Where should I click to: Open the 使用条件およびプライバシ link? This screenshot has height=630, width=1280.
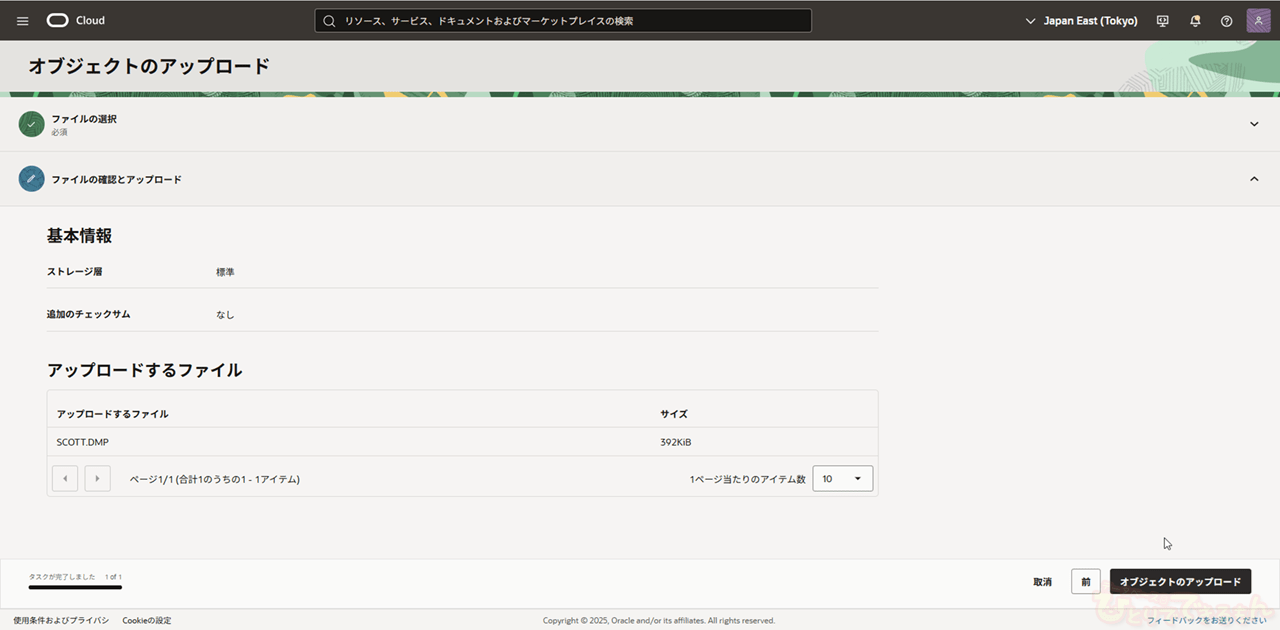(x=61, y=621)
